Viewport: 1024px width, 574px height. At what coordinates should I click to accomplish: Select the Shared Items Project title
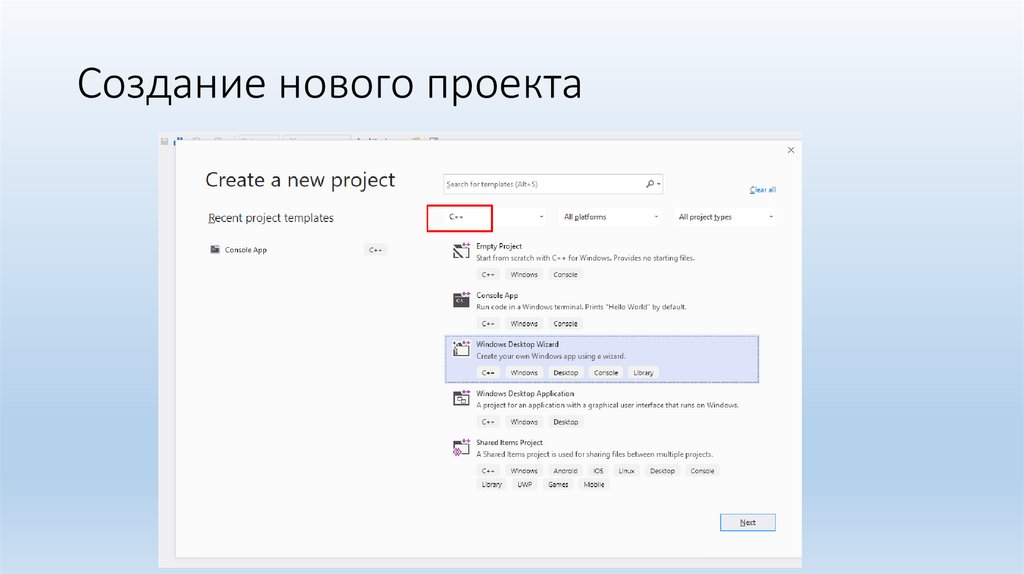pyautogui.click(x=509, y=443)
